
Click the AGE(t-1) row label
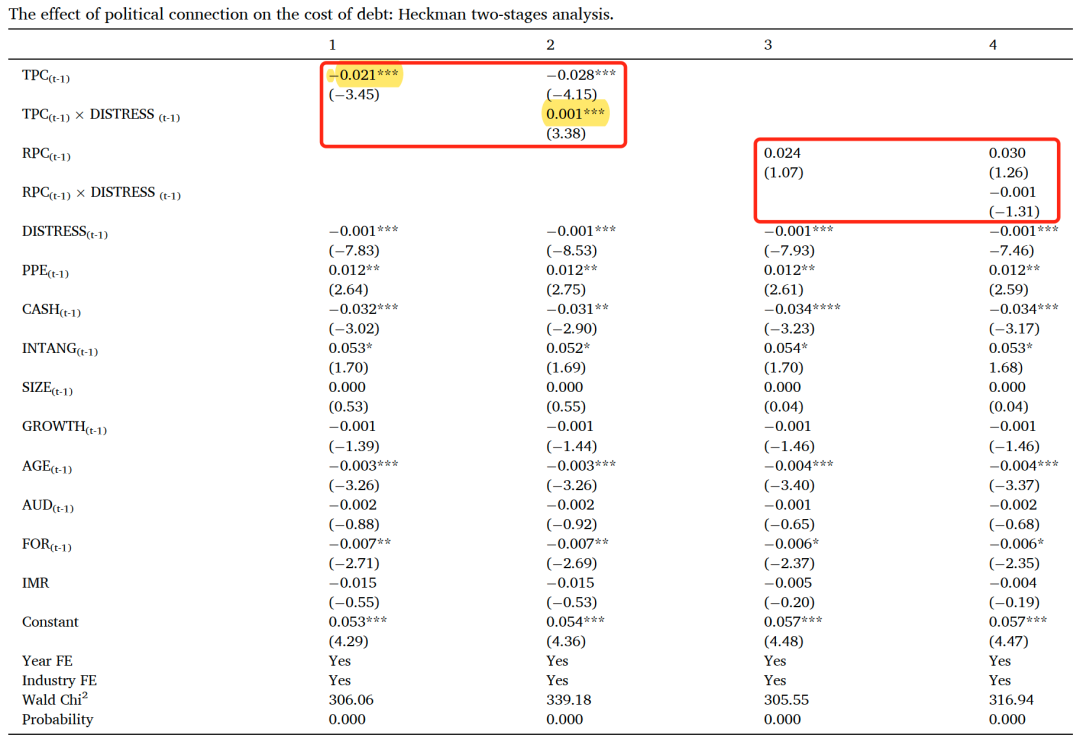coord(47,467)
